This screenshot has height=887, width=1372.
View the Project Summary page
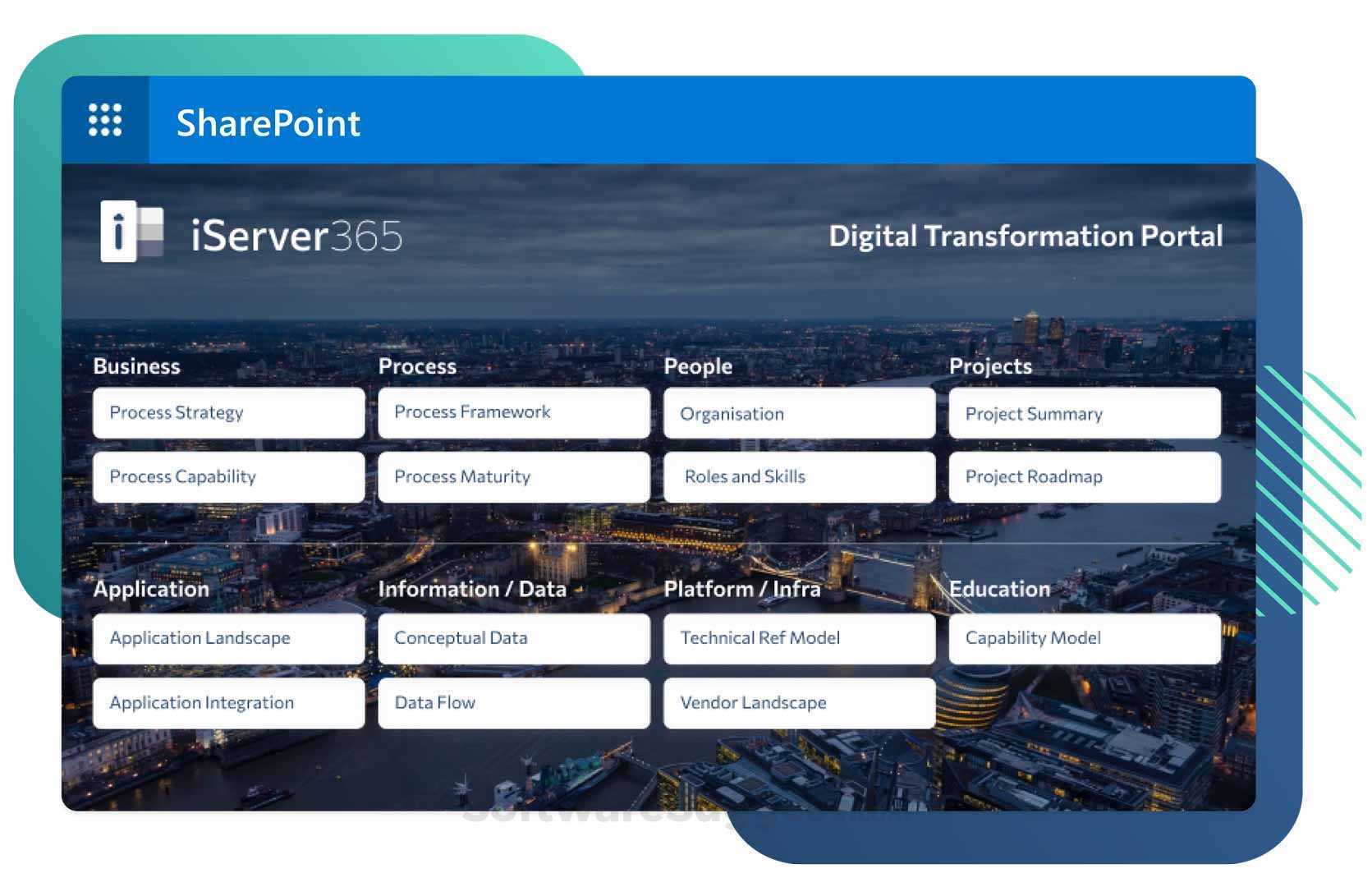tap(1084, 414)
